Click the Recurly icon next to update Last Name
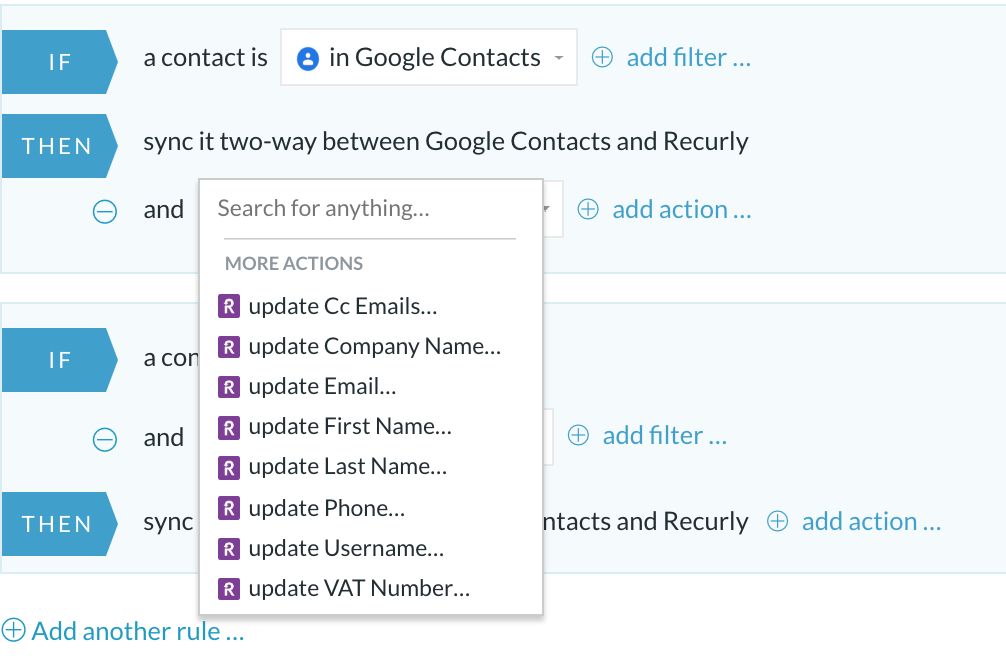This screenshot has height=672, width=1006. coord(229,467)
